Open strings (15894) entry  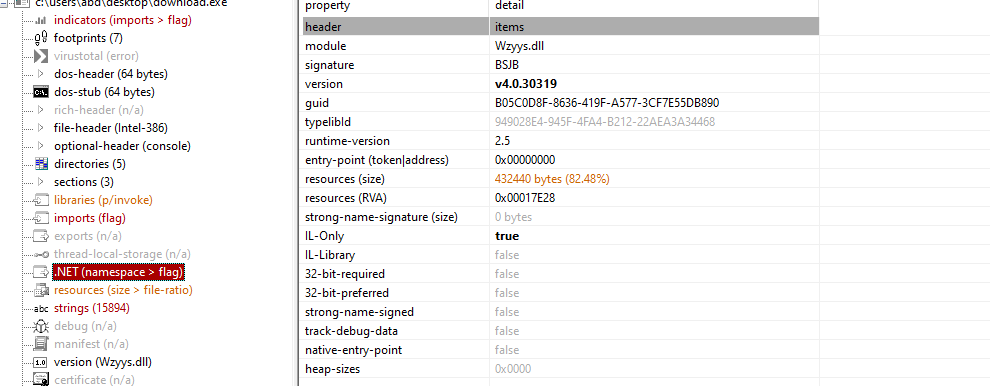92,308
